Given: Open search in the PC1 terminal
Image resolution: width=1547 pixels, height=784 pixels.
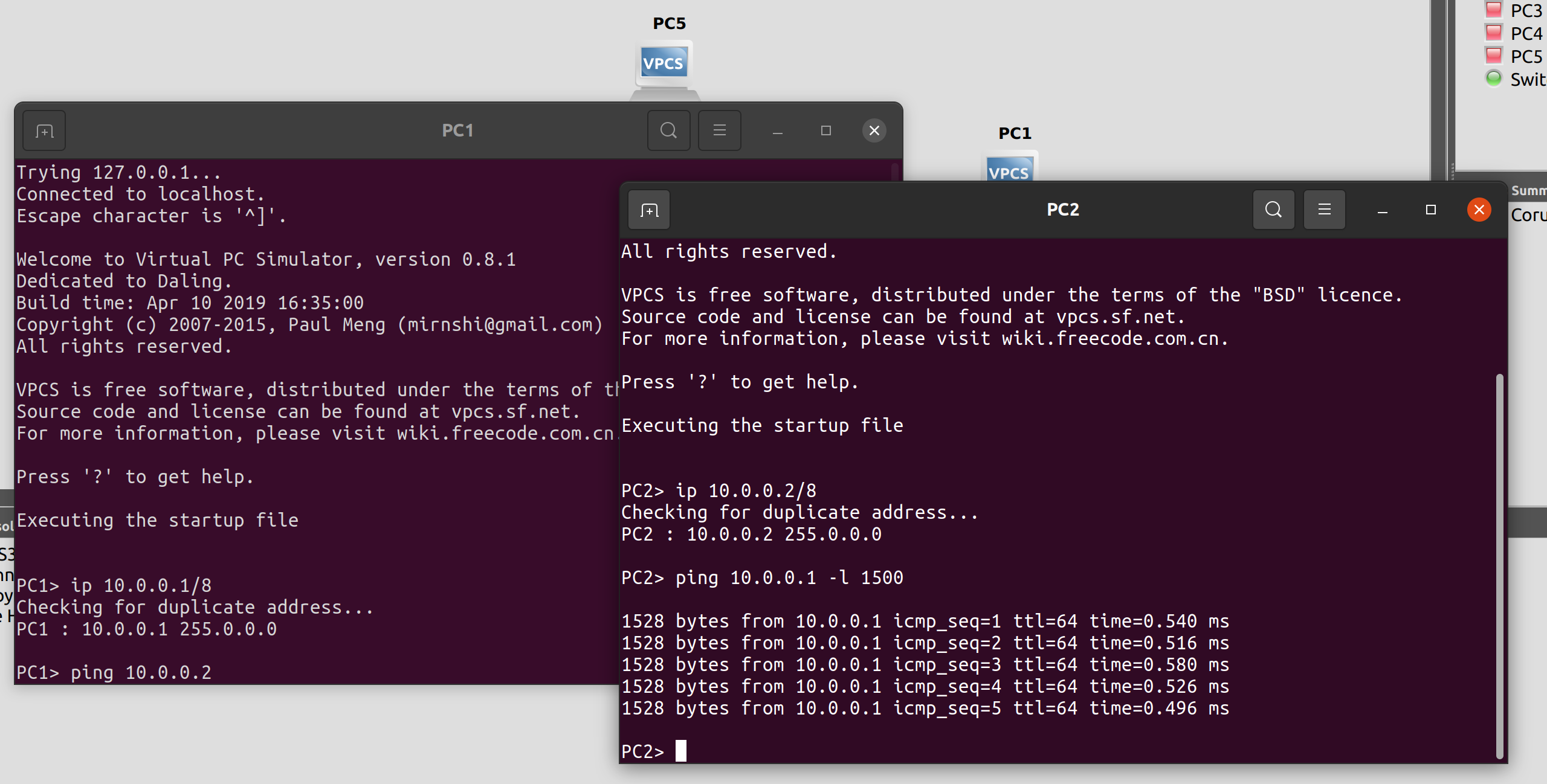Looking at the screenshot, I should [x=668, y=130].
